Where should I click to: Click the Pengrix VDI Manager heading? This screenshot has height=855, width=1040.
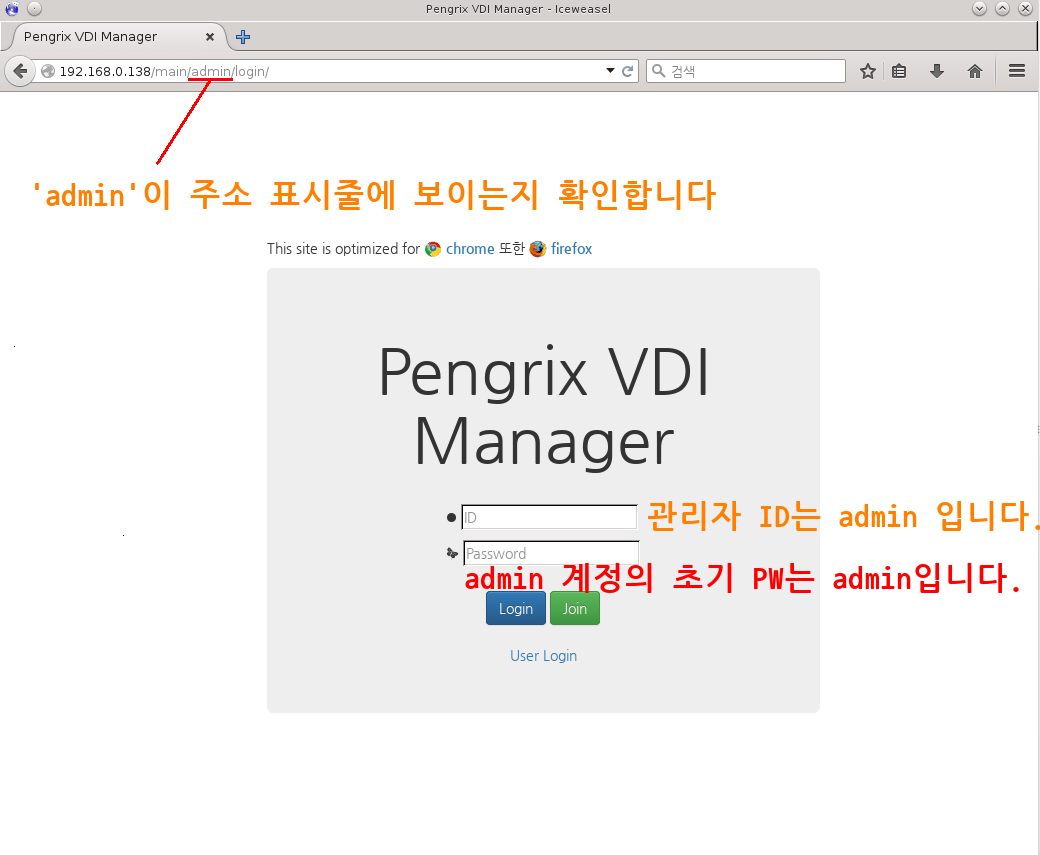click(x=543, y=407)
